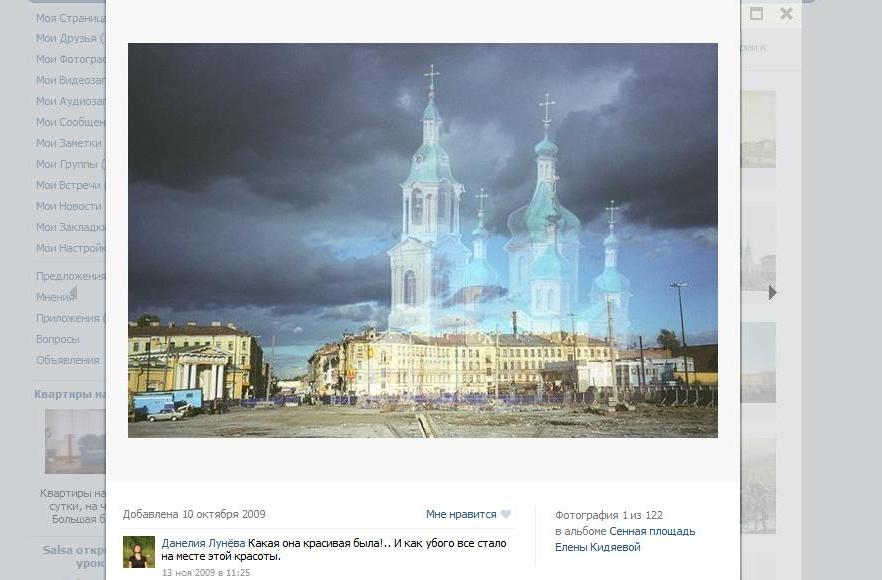Open Мои Новости in left menu
This screenshot has height=580, width=882.
point(69,206)
